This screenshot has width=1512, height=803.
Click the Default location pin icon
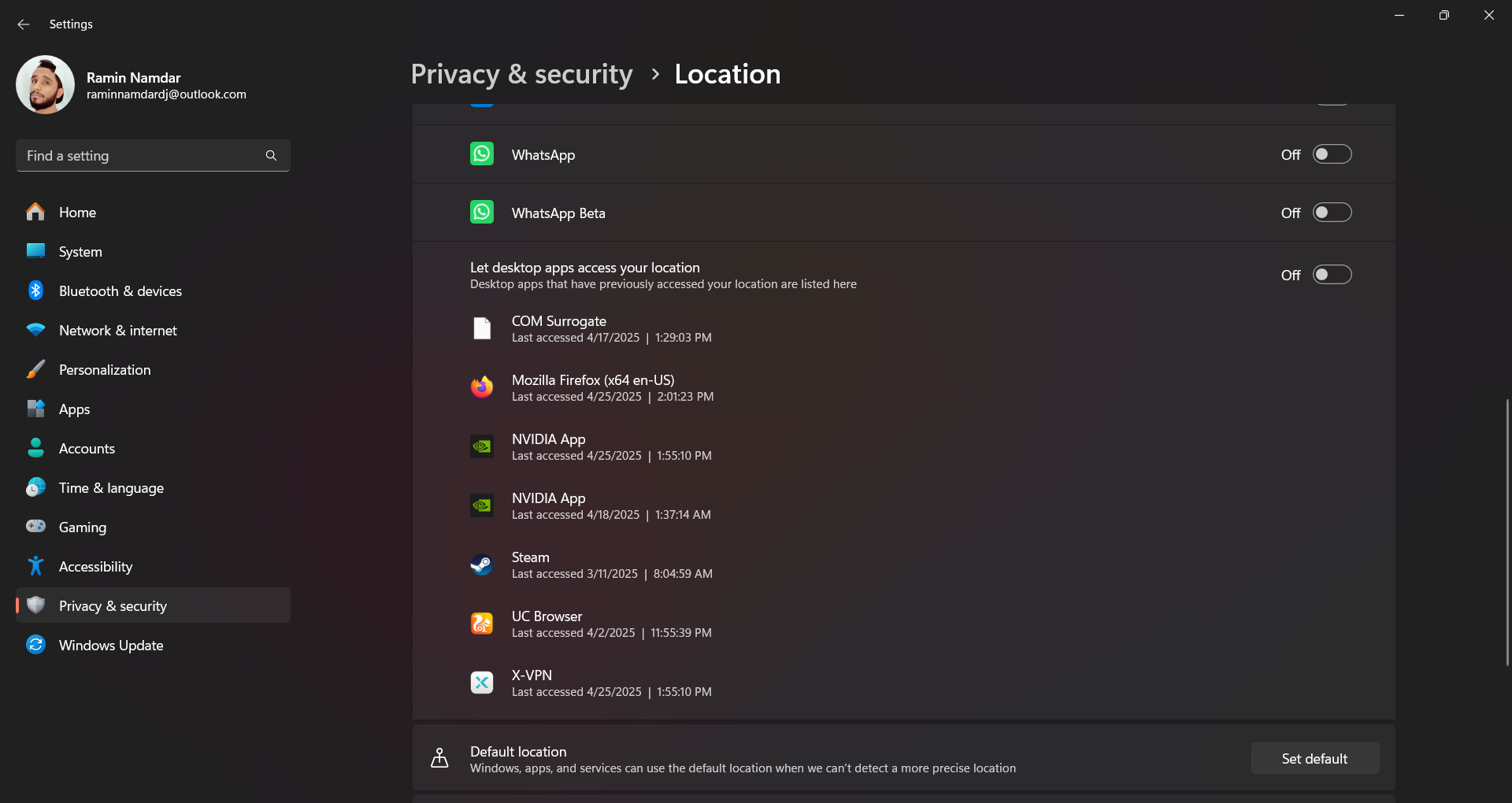tap(439, 758)
